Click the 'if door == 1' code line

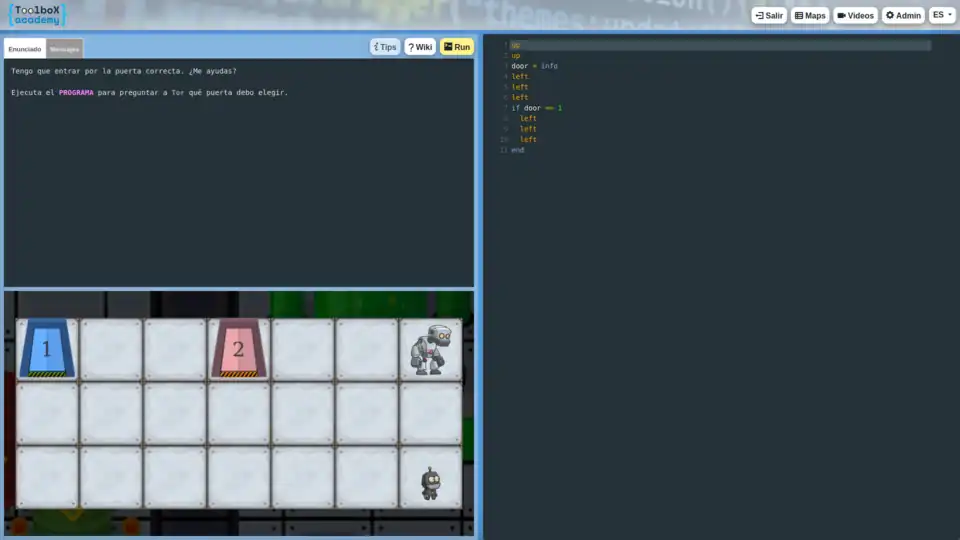(x=536, y=108)
